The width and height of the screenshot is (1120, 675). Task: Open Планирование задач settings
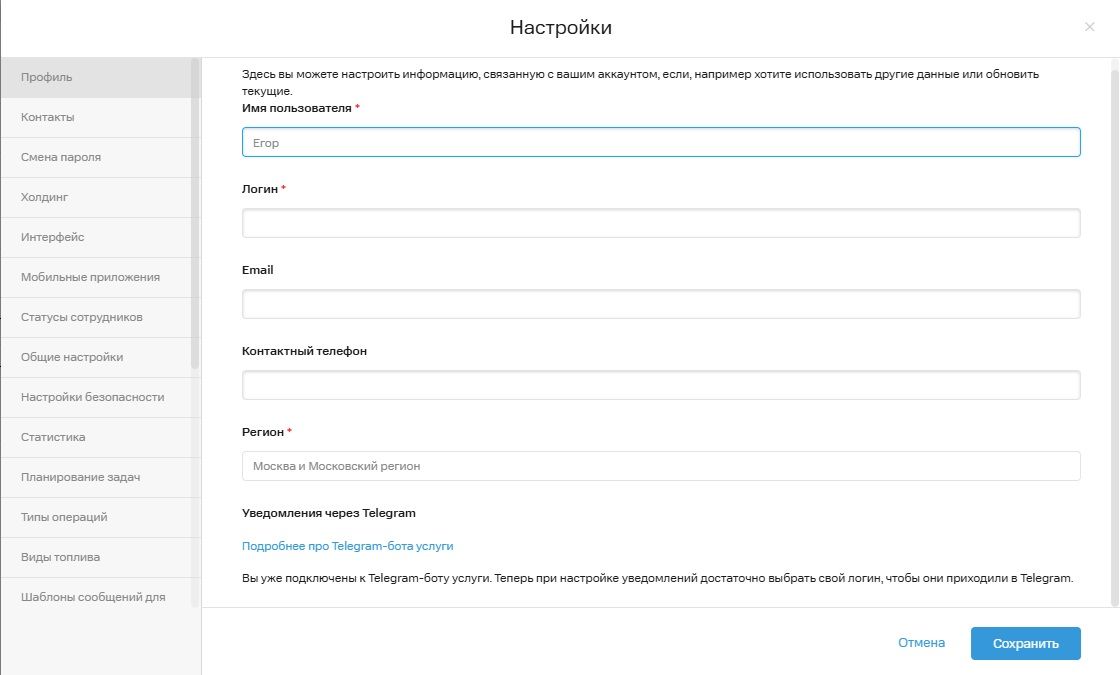(x=80, y=477)
